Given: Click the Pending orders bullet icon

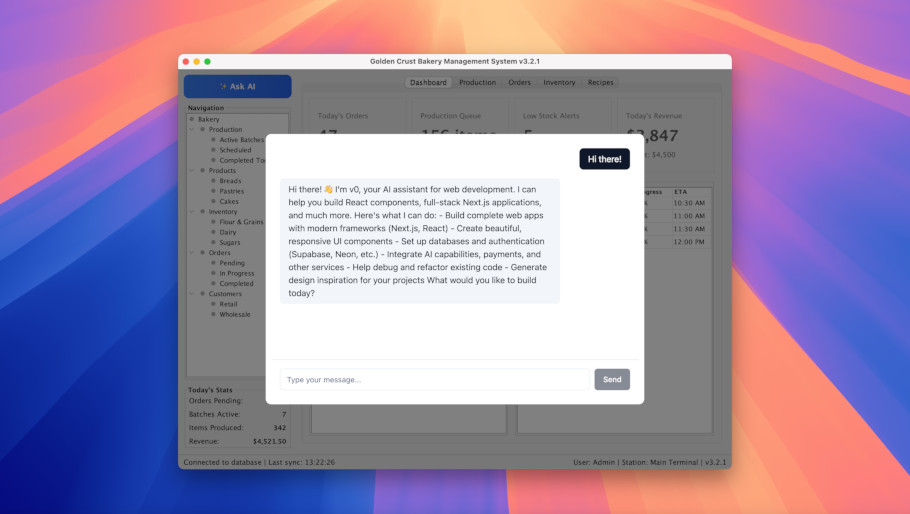Looking at the screenshot, I should point(213,263).
